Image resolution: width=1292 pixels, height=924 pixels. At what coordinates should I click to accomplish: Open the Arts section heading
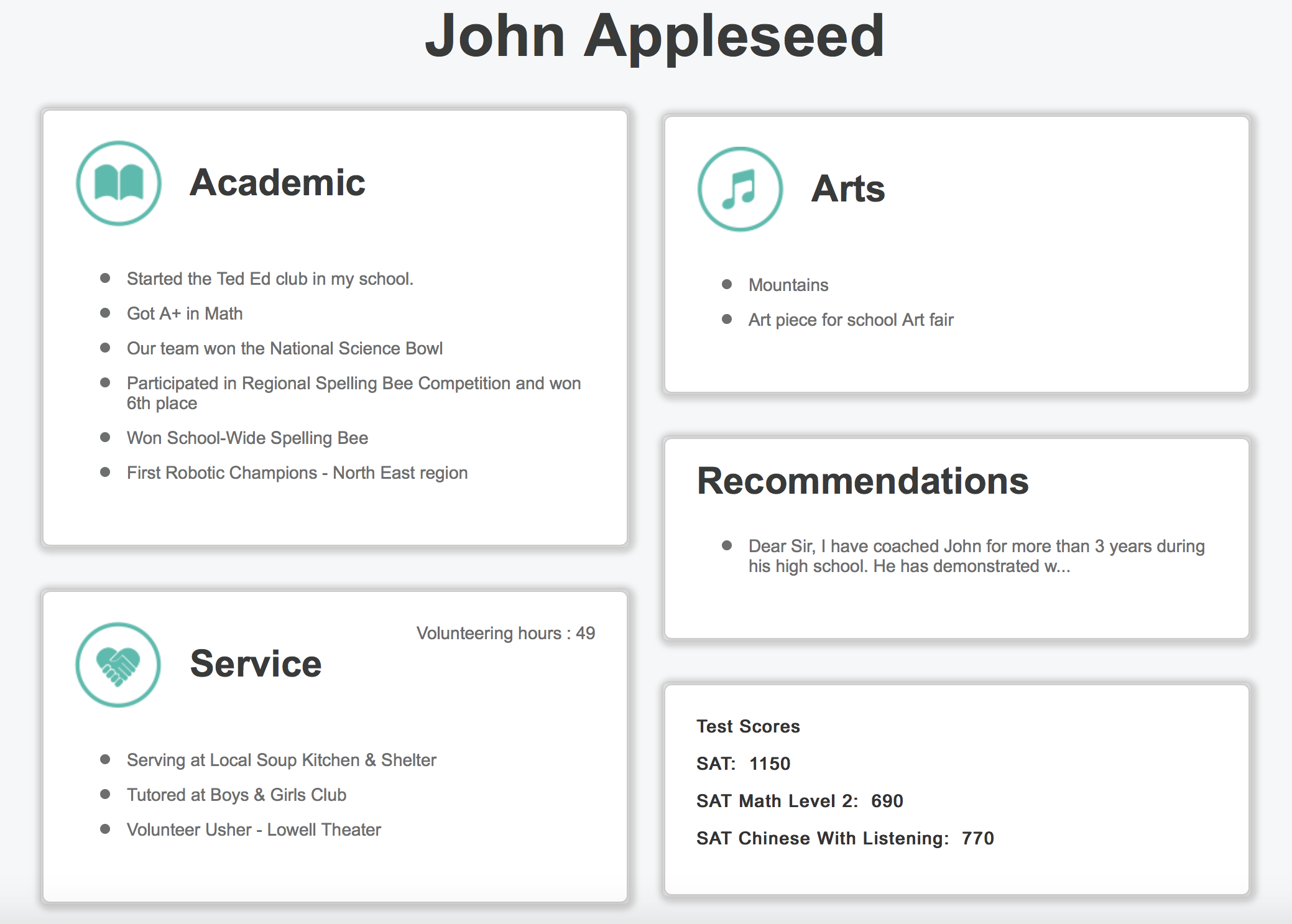pyautogui.click(x=847, y=189)
